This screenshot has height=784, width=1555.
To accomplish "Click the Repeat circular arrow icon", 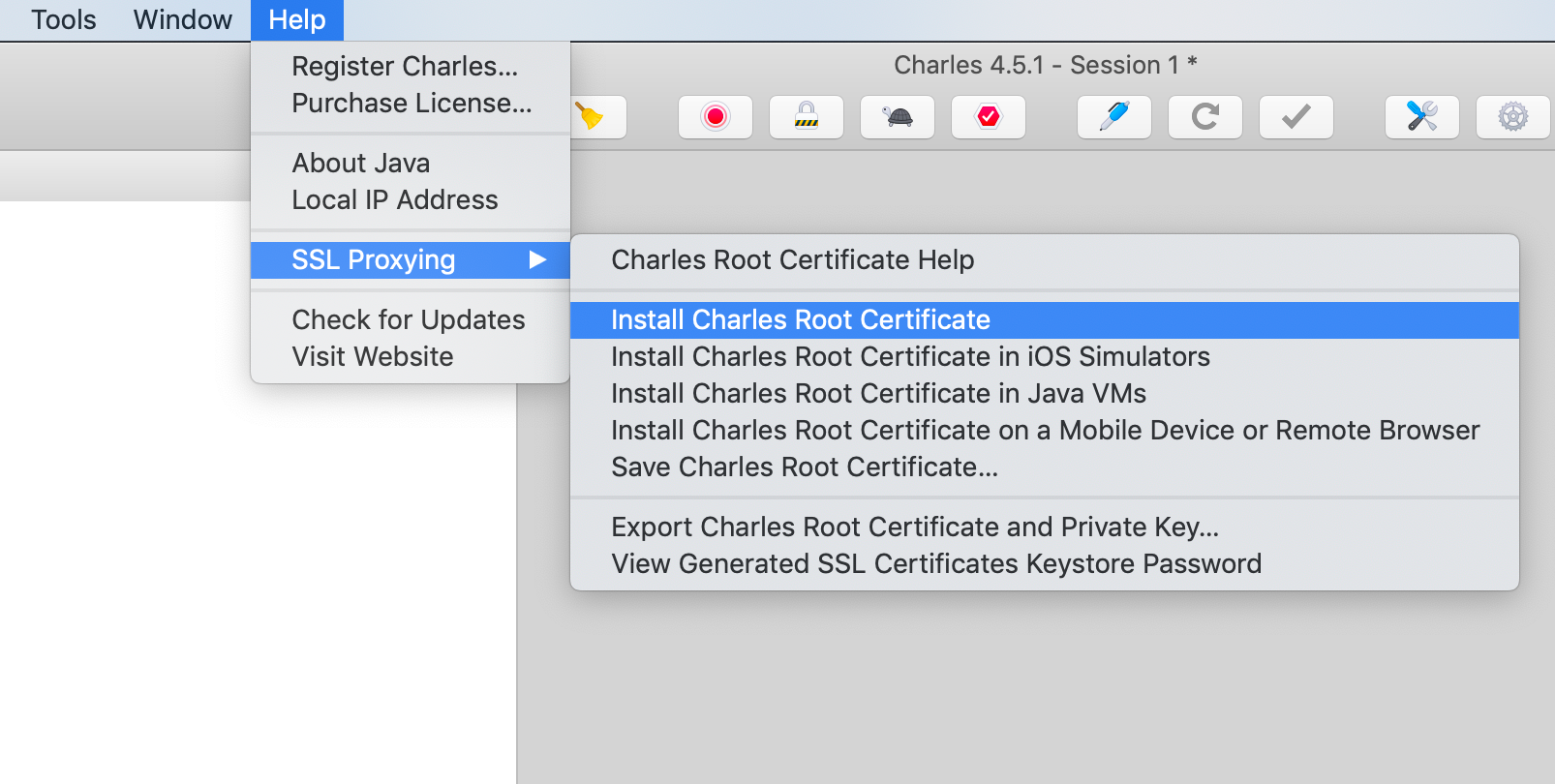I will [1205, 117].
